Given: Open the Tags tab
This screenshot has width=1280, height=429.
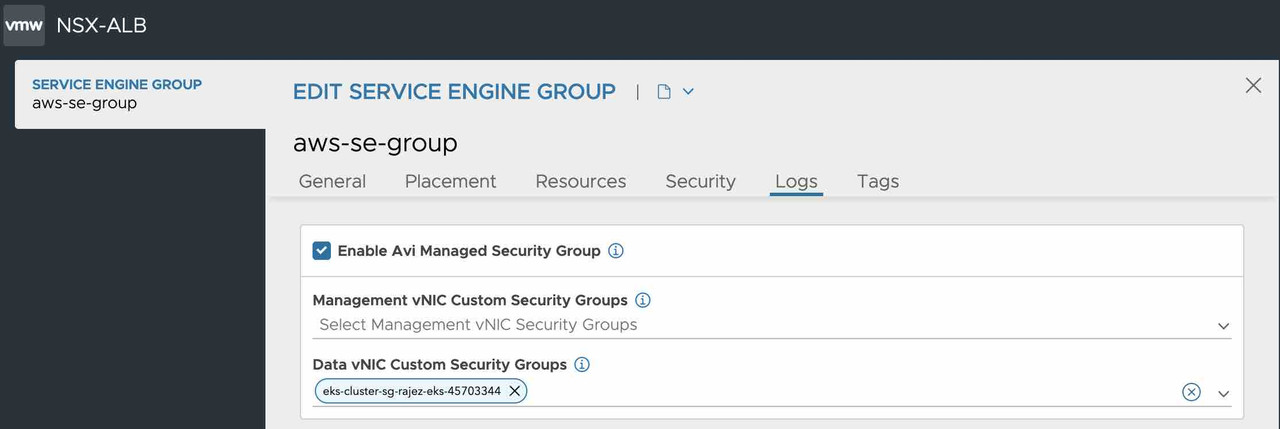Looking at the screenshot, I should click(x=877, y=181).
